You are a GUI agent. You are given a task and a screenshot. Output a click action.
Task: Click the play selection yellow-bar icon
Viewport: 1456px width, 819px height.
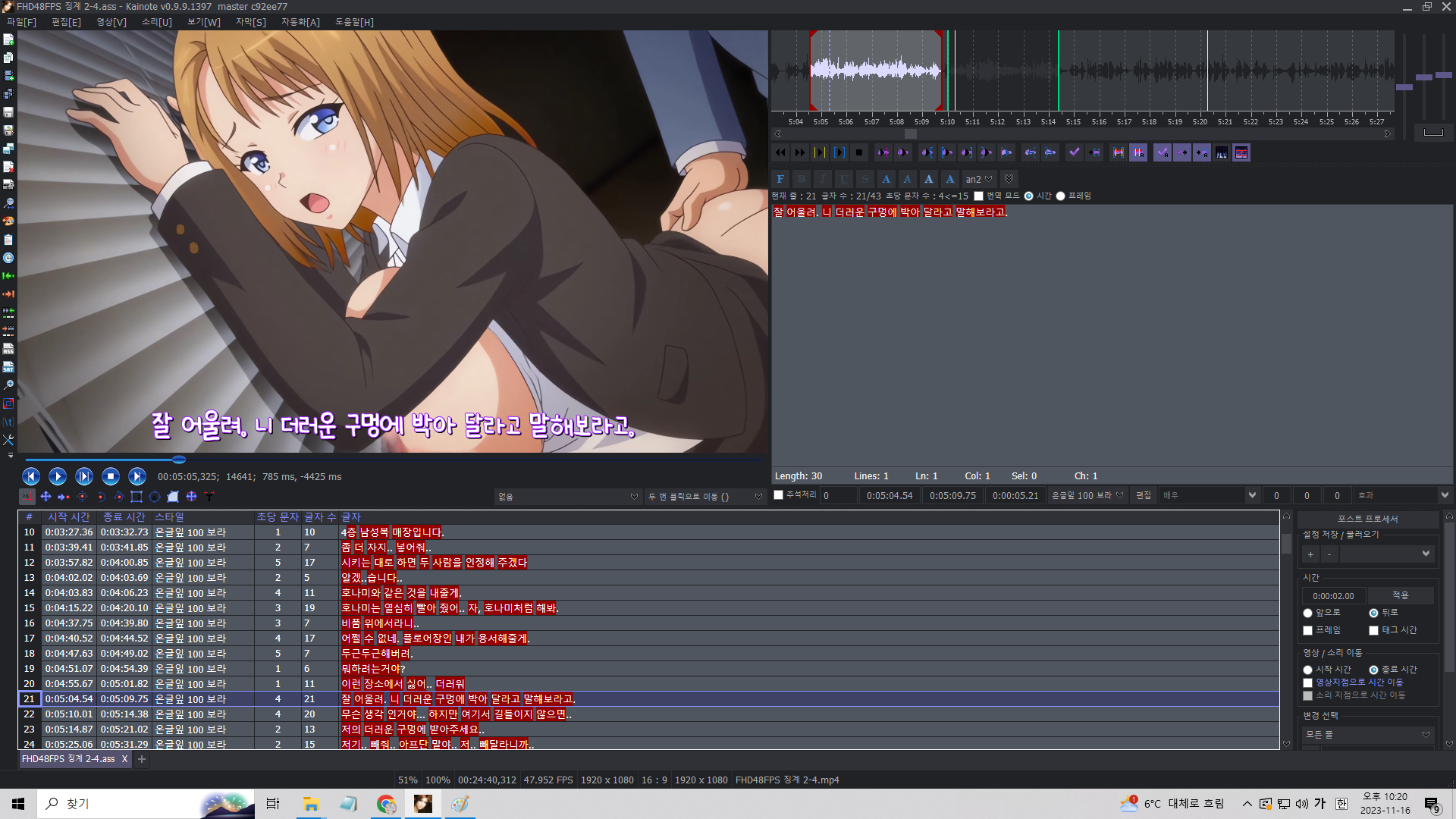pos(820,152)
